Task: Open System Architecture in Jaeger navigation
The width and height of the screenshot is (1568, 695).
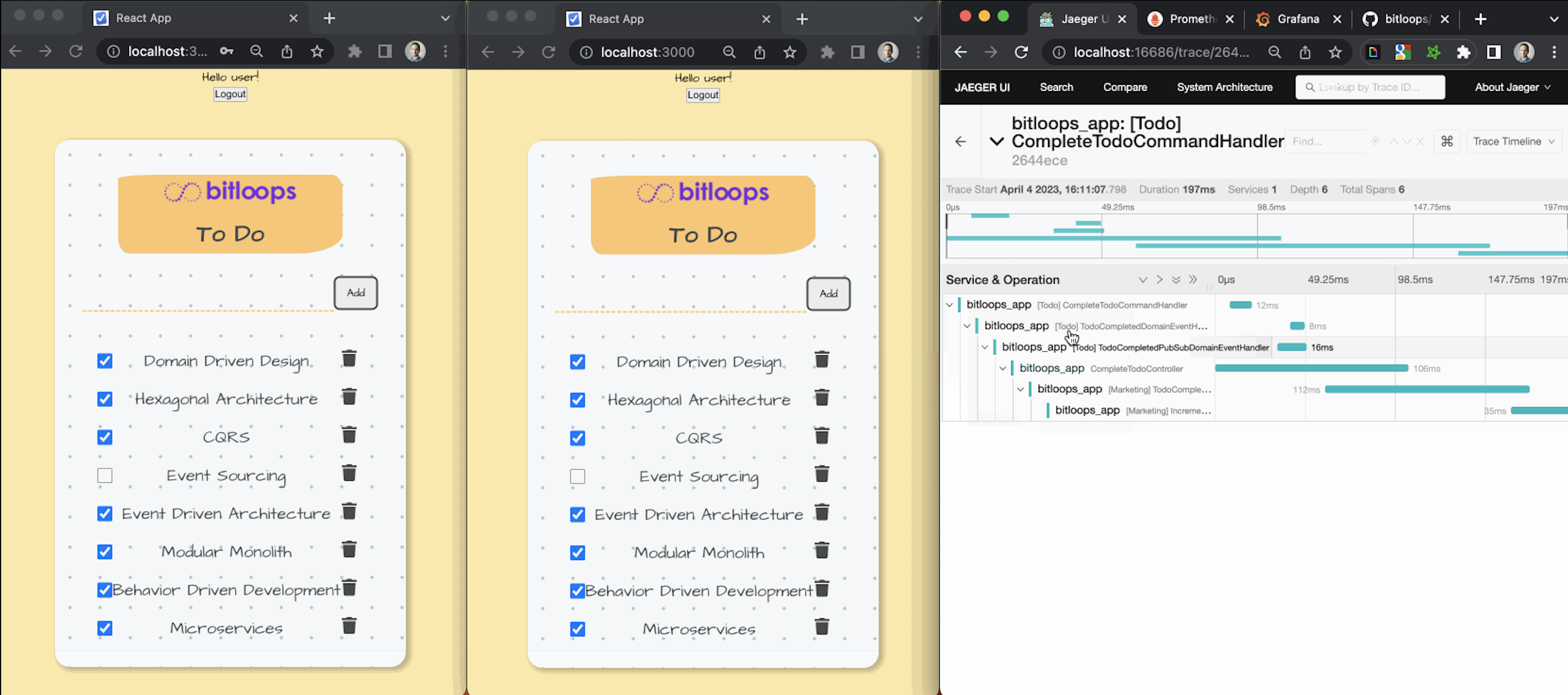Action: 1224,87
